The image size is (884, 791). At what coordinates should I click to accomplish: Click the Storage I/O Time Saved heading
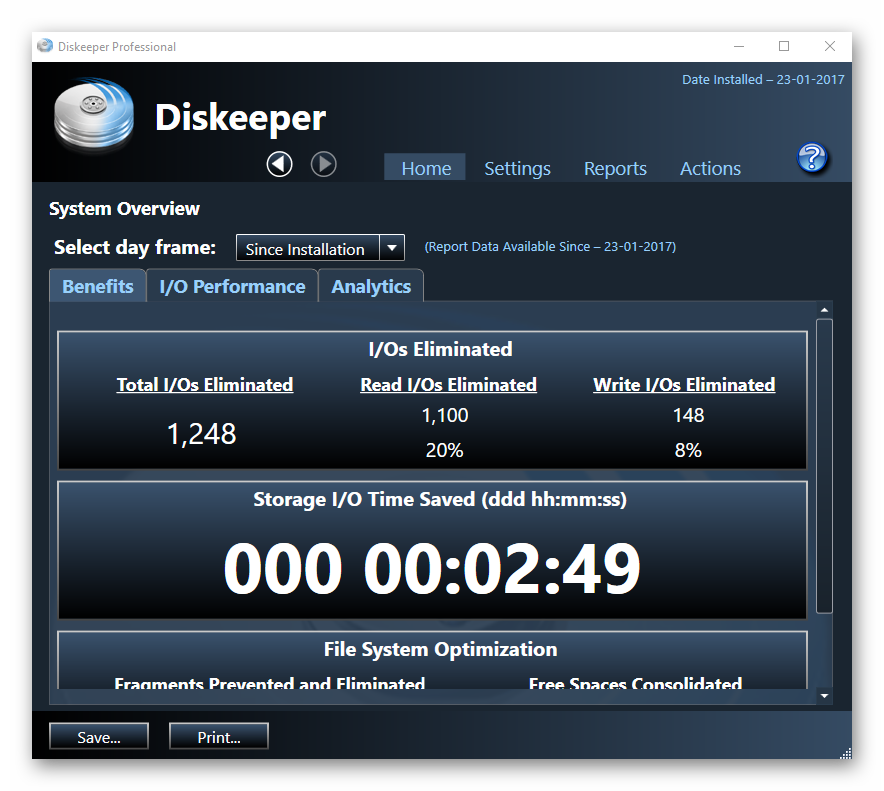click(440, 500)
